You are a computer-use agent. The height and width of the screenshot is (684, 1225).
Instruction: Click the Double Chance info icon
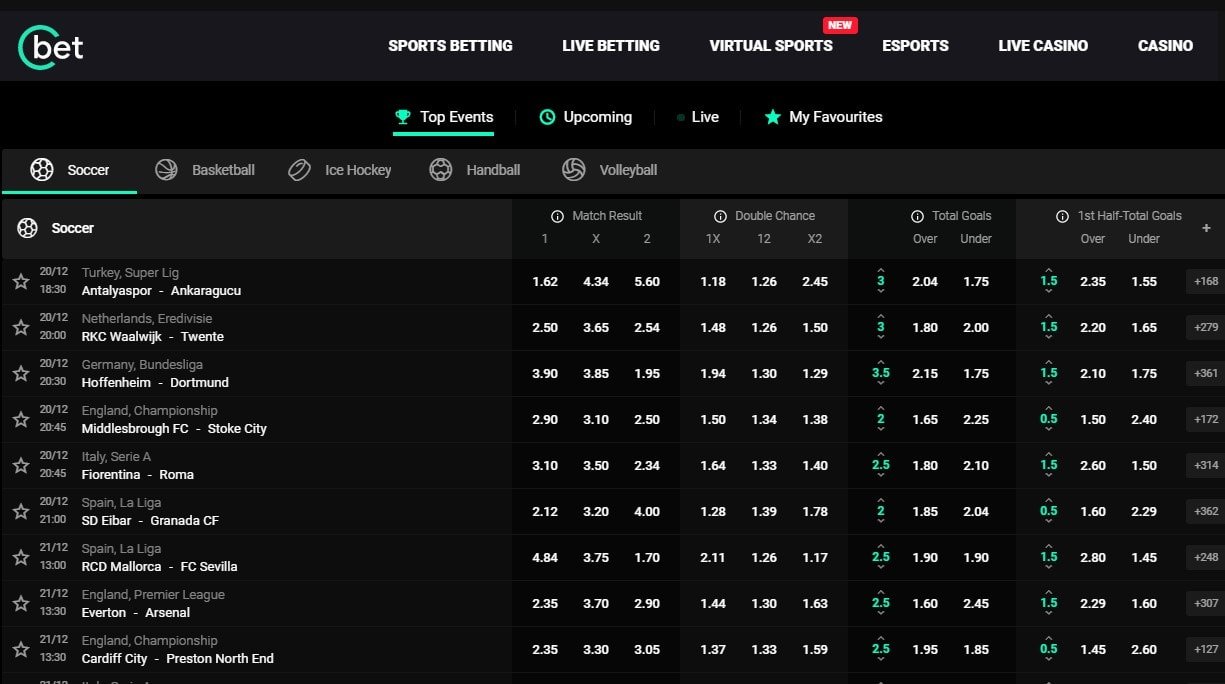click(720, 216)
